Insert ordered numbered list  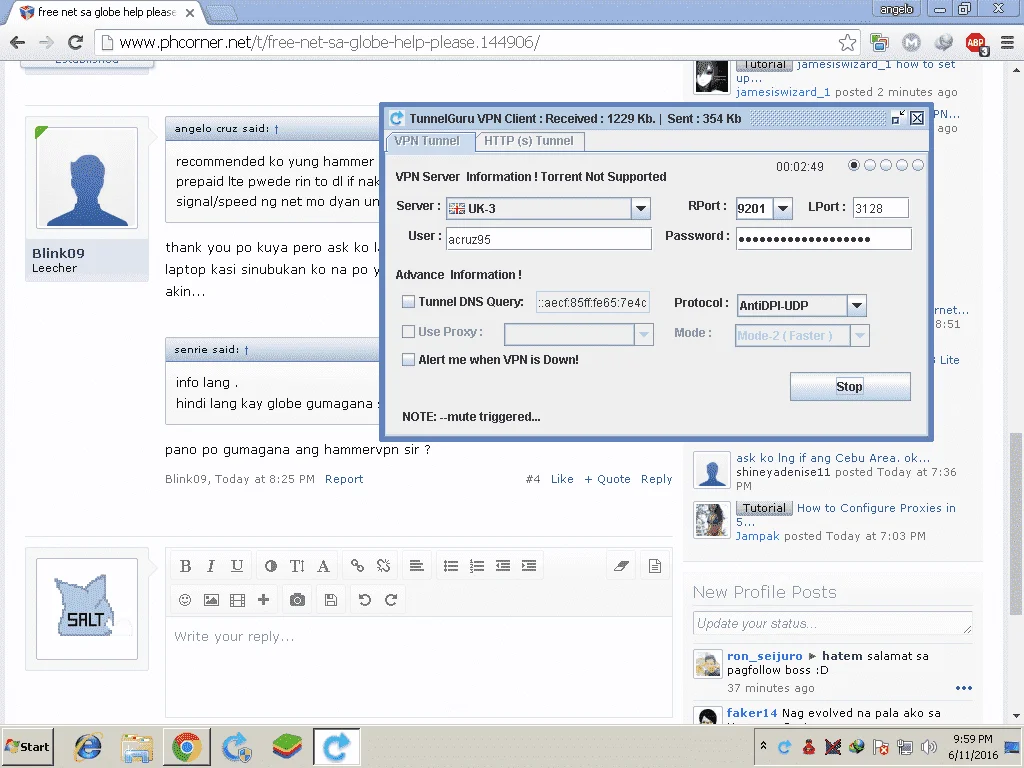pos(477,566)
